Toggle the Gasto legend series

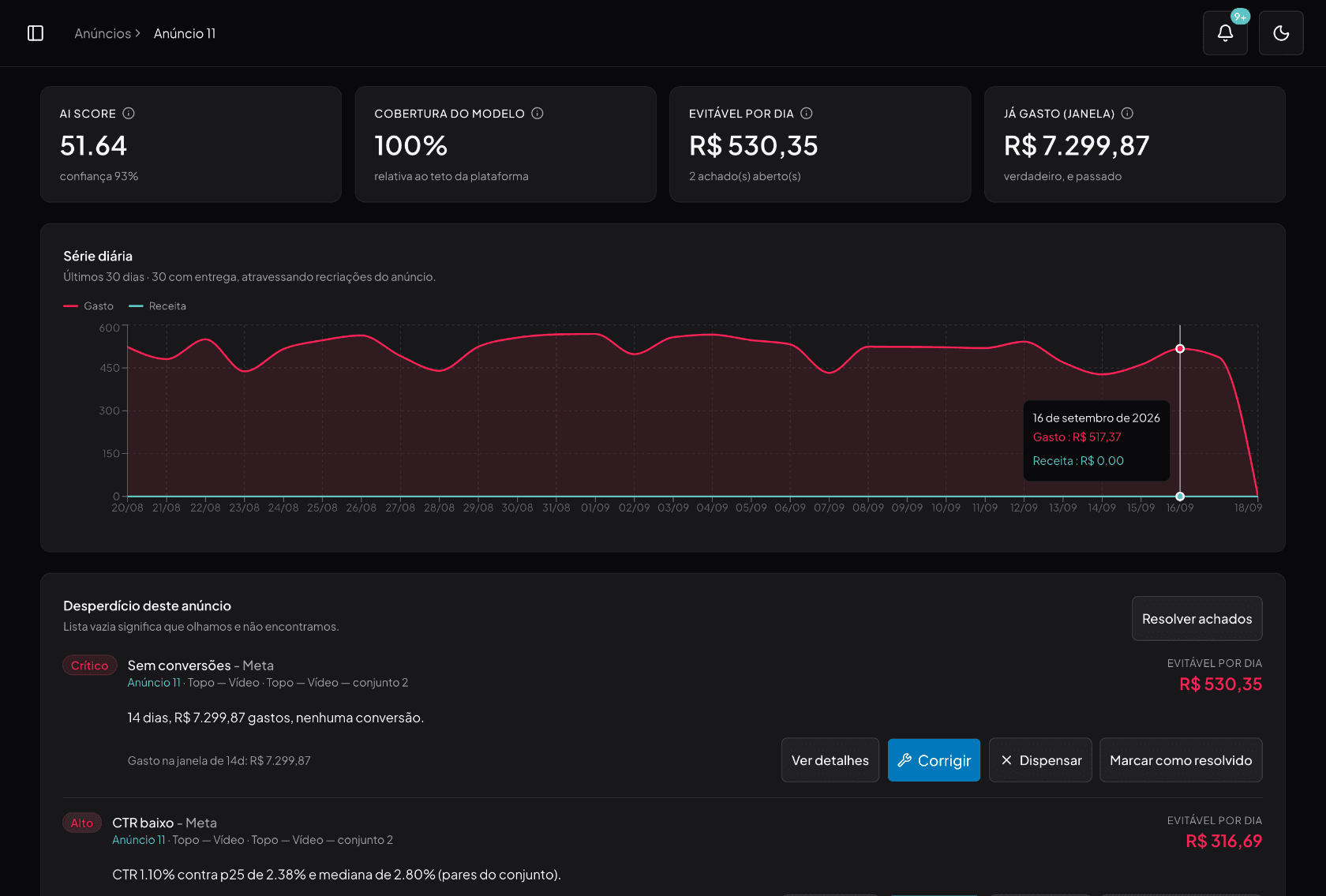click(88, 306)
